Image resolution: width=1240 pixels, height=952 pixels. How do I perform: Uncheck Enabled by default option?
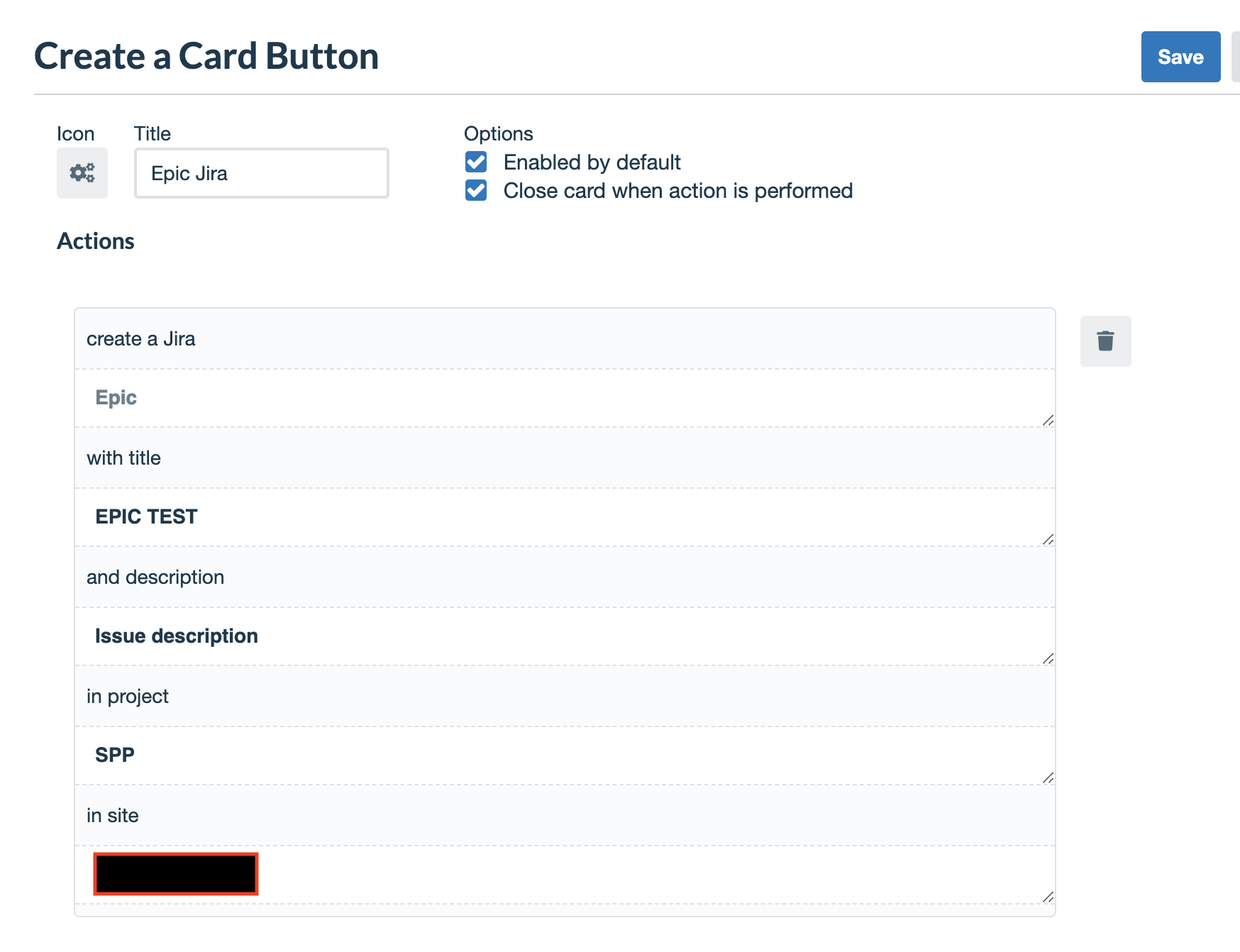click(x=476, y=162)
